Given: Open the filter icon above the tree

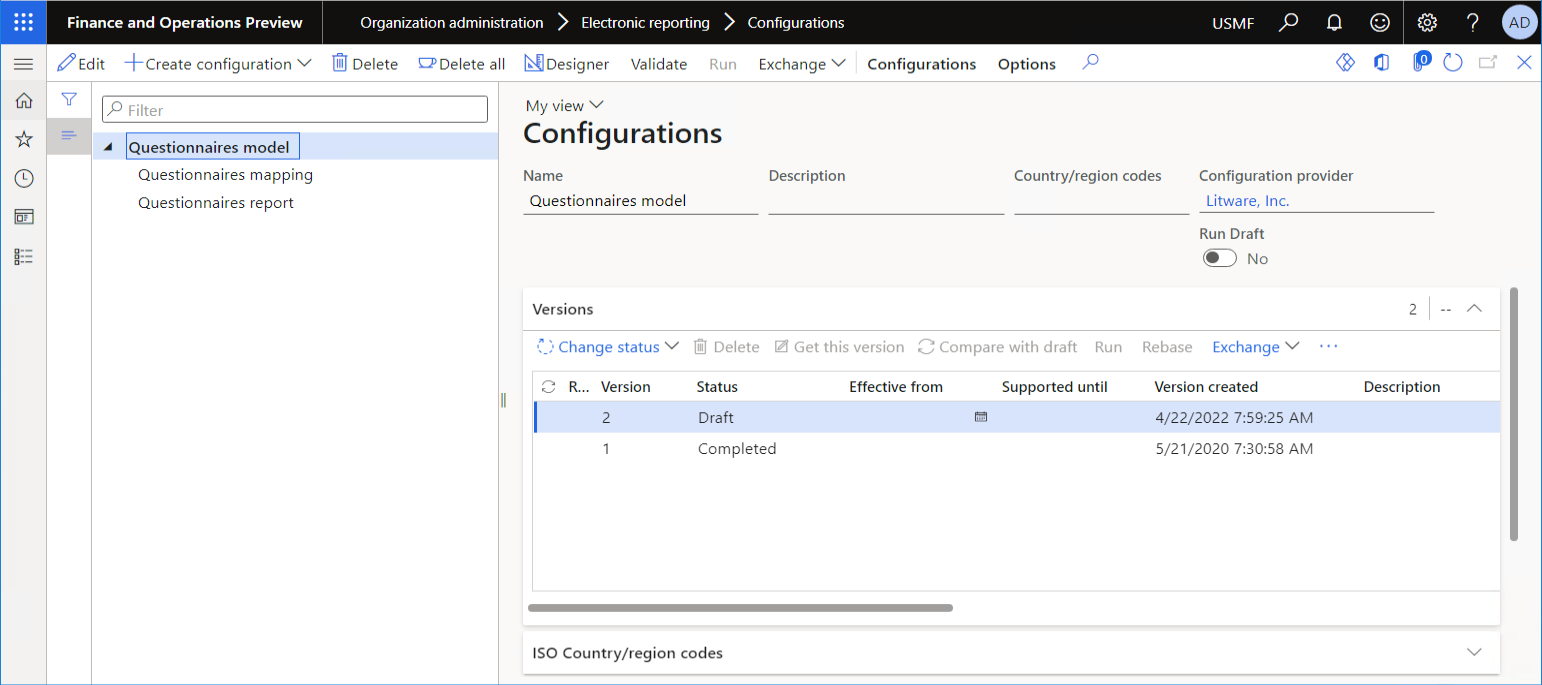Looking at the screenshot, I should point(68,100).
